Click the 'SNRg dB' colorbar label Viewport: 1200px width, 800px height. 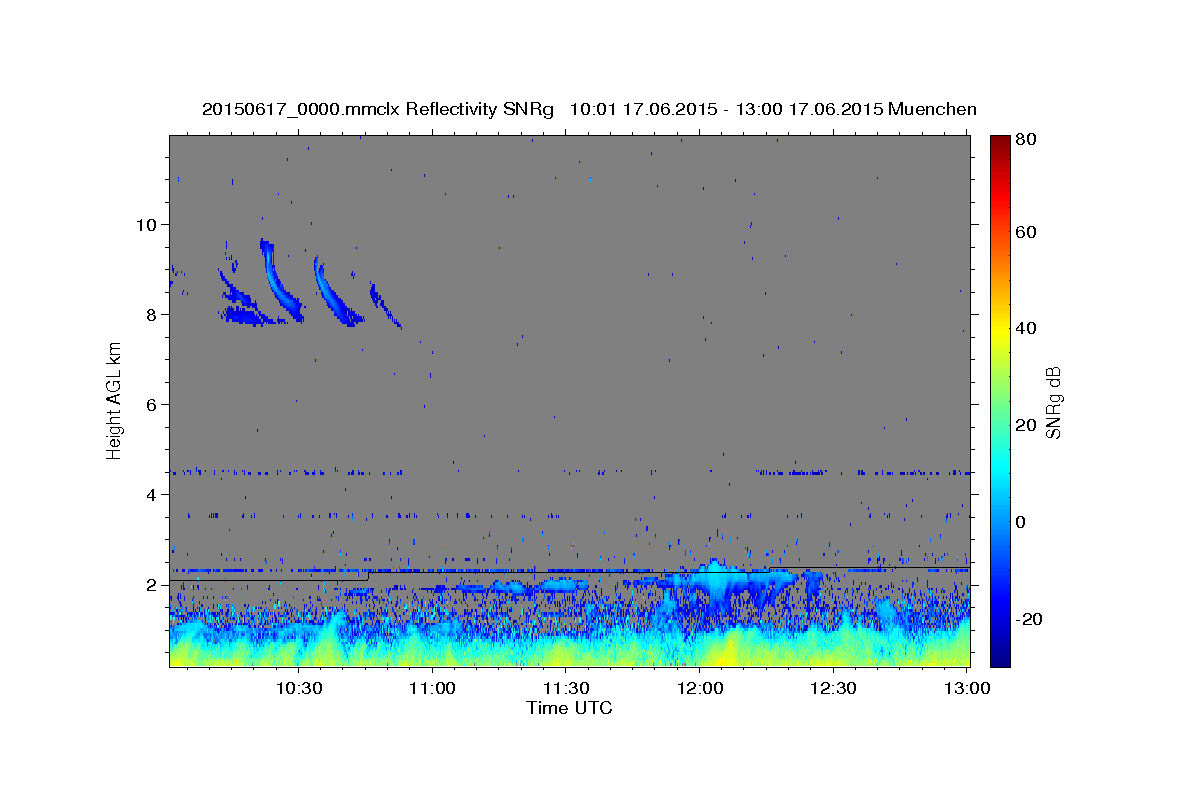pyautogui.click(x=1053, y=402)
